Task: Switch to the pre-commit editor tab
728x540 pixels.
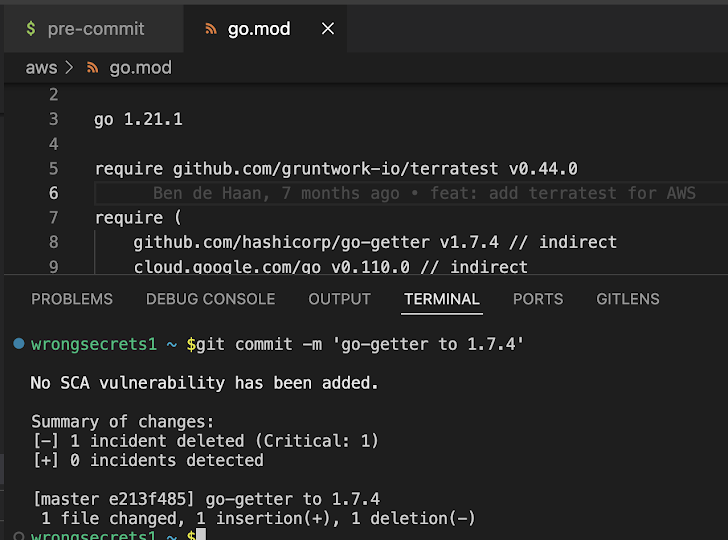Action: pos(95,29)
